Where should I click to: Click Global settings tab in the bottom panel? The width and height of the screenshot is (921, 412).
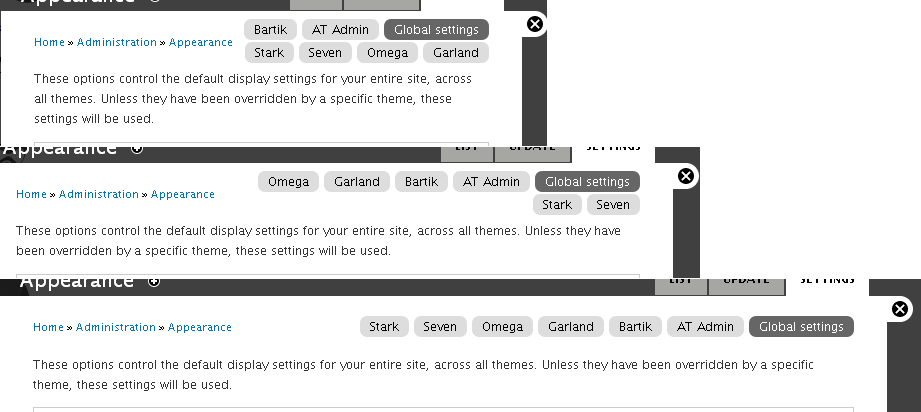coord(801,327)
